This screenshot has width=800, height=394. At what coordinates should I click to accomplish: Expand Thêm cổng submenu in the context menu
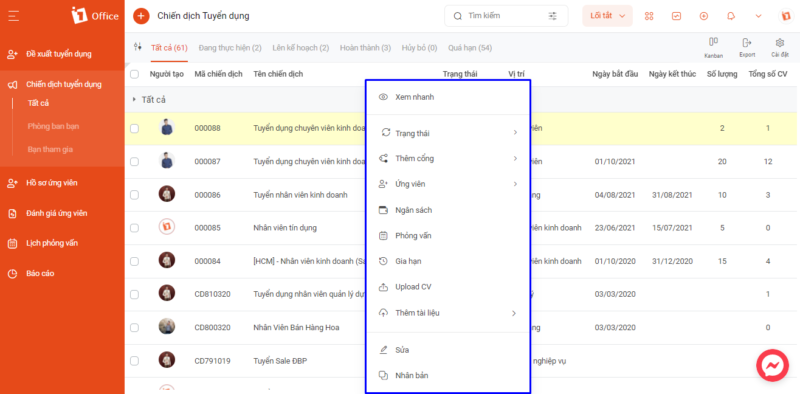tap(448, 159)
